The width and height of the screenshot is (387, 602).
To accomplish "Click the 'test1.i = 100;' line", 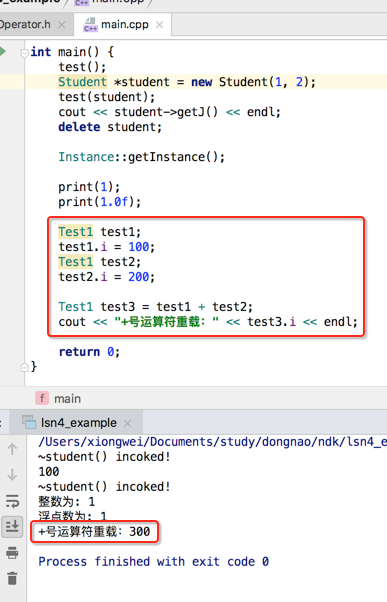I will 107,246.
